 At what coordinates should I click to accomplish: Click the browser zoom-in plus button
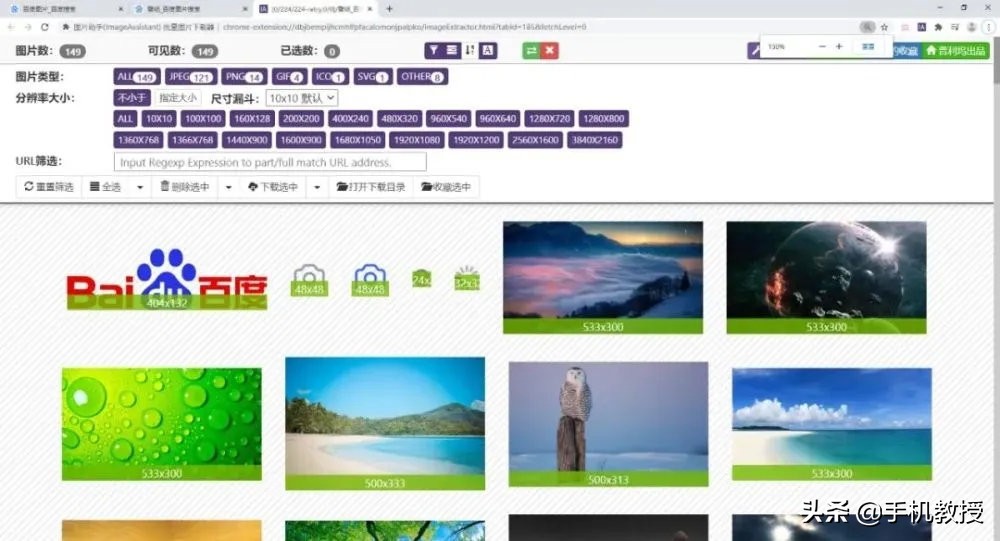pos(839,47)
